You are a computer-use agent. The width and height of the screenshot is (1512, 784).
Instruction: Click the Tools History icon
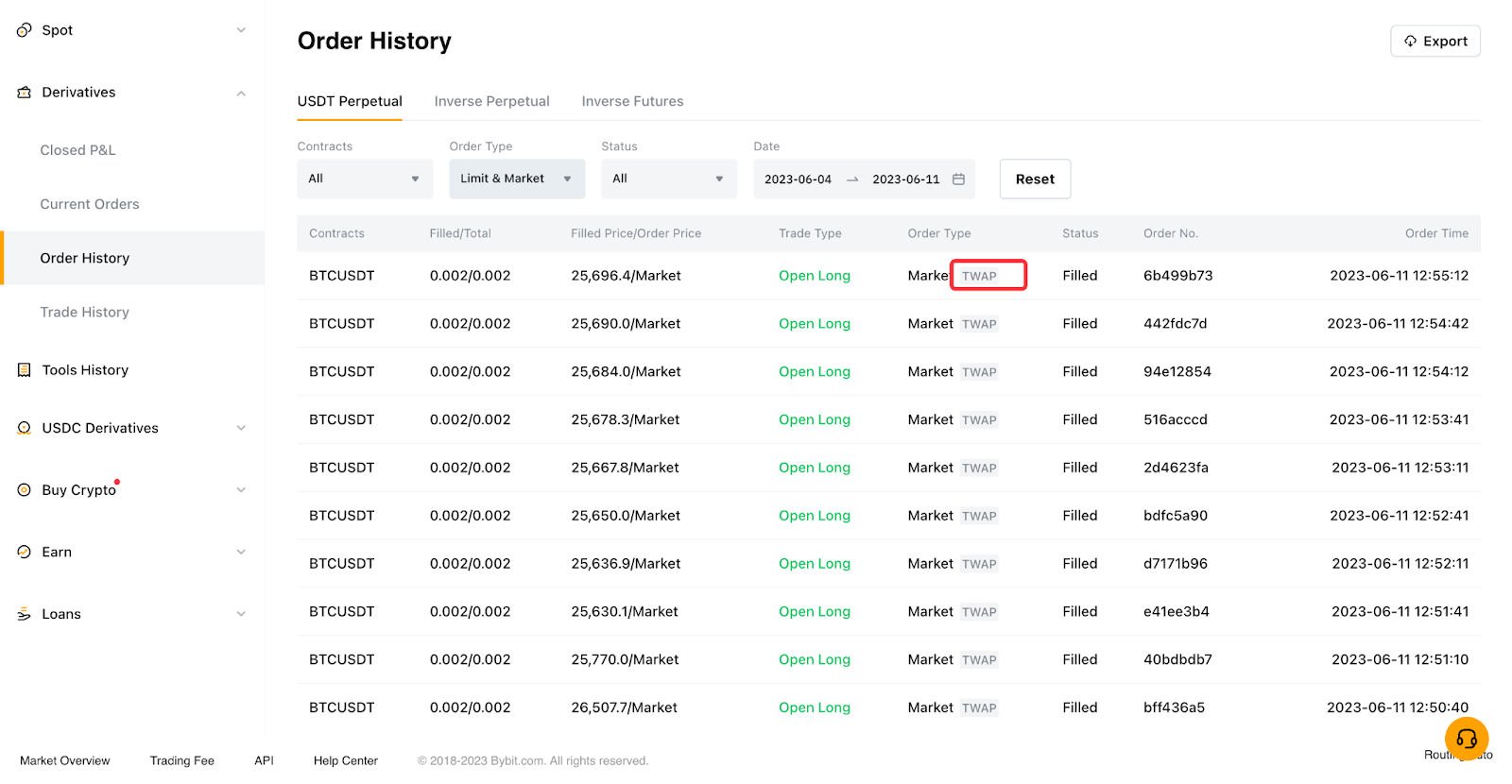click(25, 370)
